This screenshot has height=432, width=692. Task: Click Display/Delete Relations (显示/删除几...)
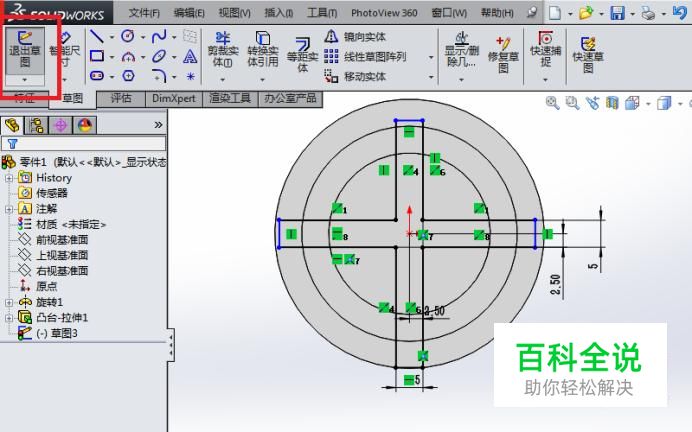pos(461,49)
